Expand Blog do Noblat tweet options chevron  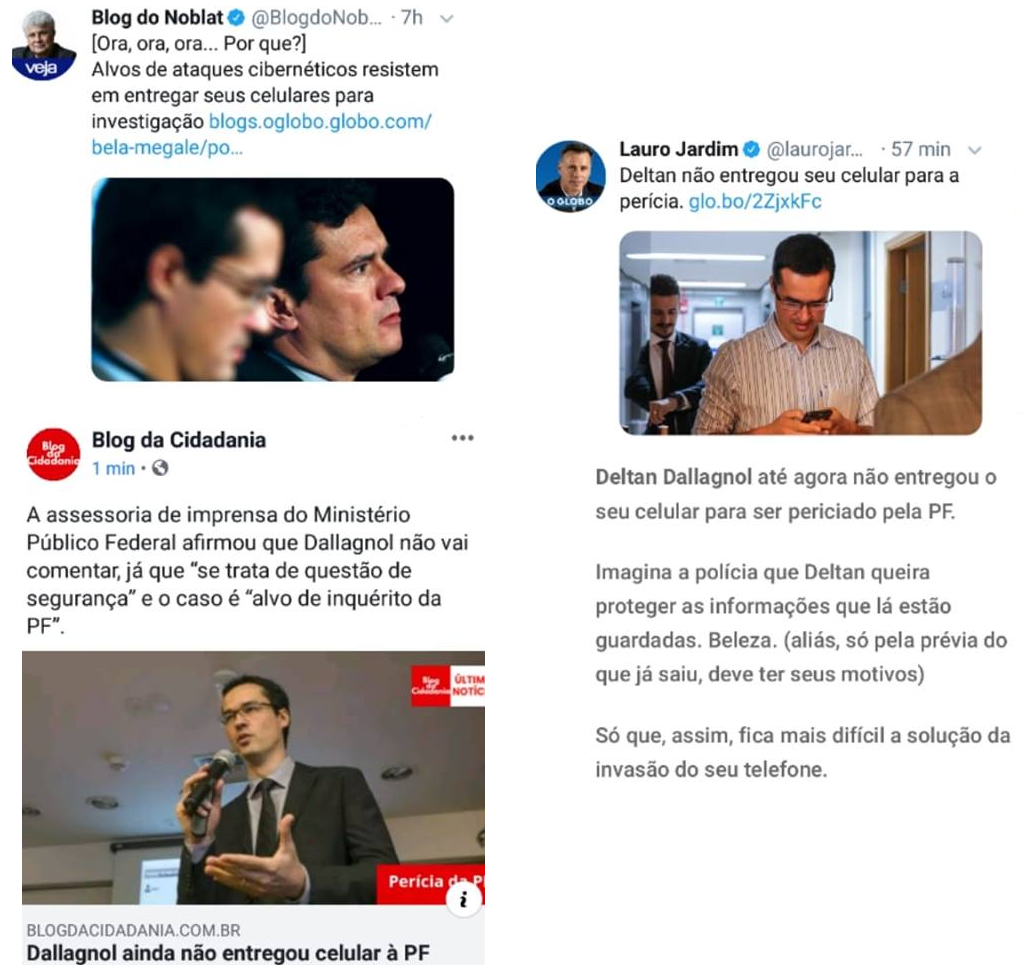447,18
